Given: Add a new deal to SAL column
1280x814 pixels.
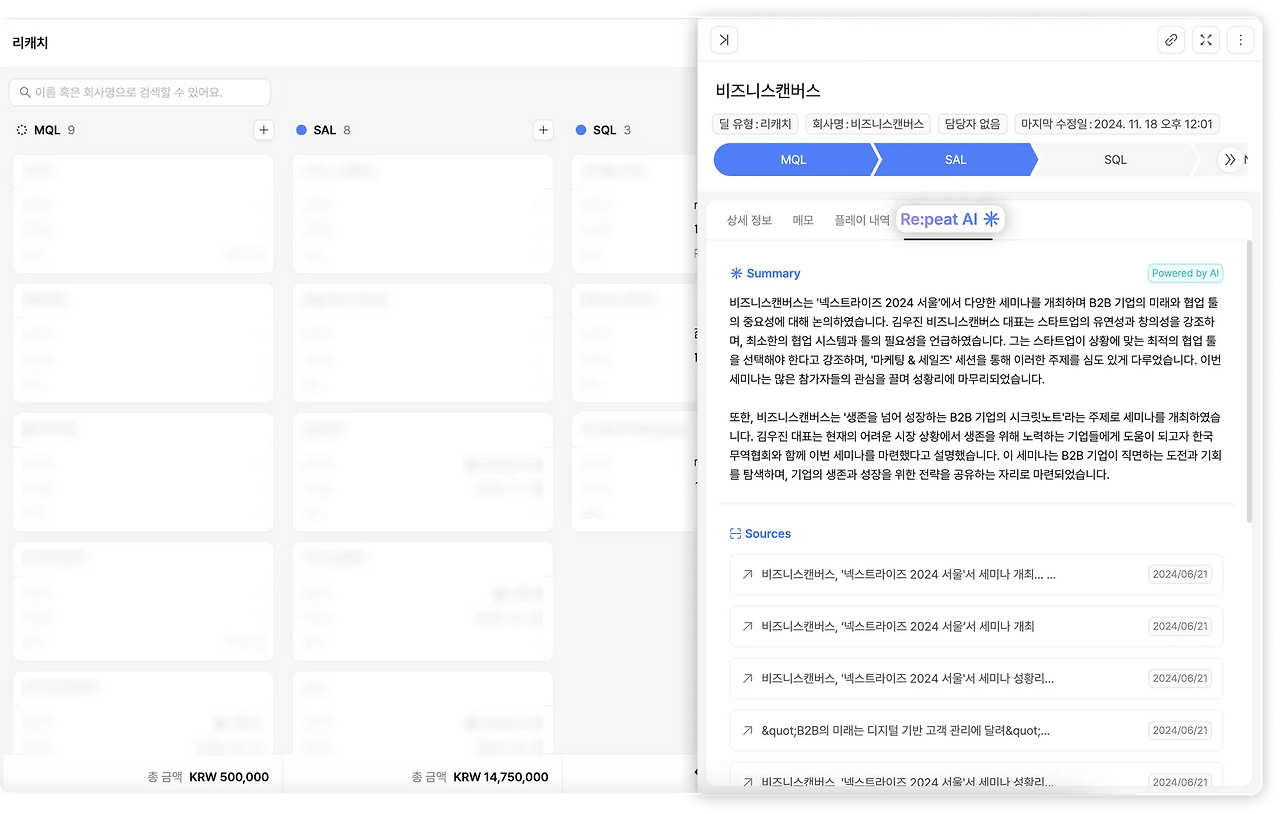Looking at the screenshot, I should (x=542, y=129).
